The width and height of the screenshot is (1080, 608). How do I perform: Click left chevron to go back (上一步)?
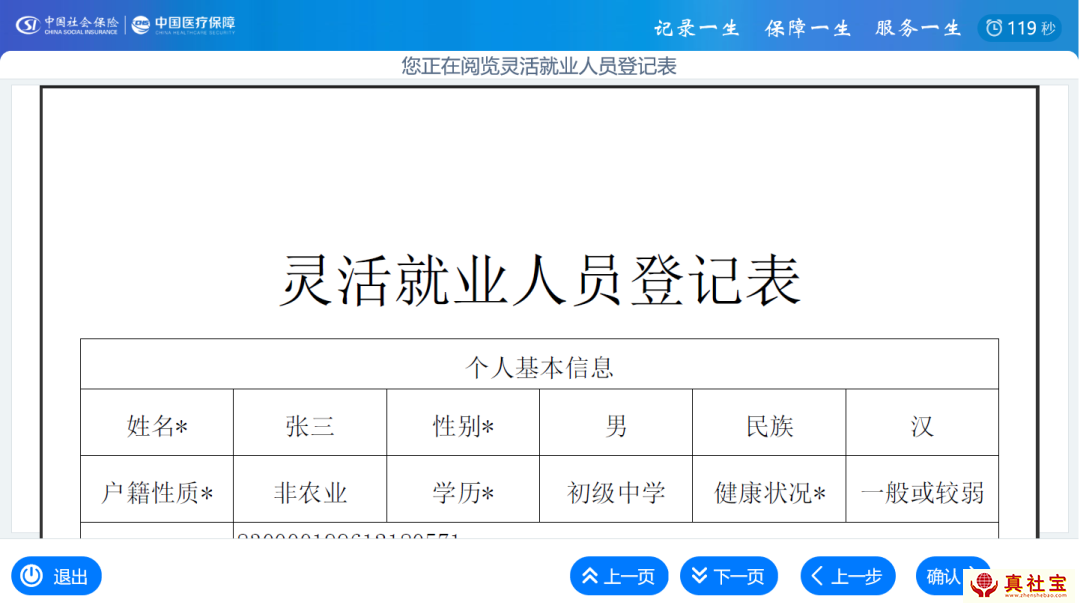click(x=818, y=576)
